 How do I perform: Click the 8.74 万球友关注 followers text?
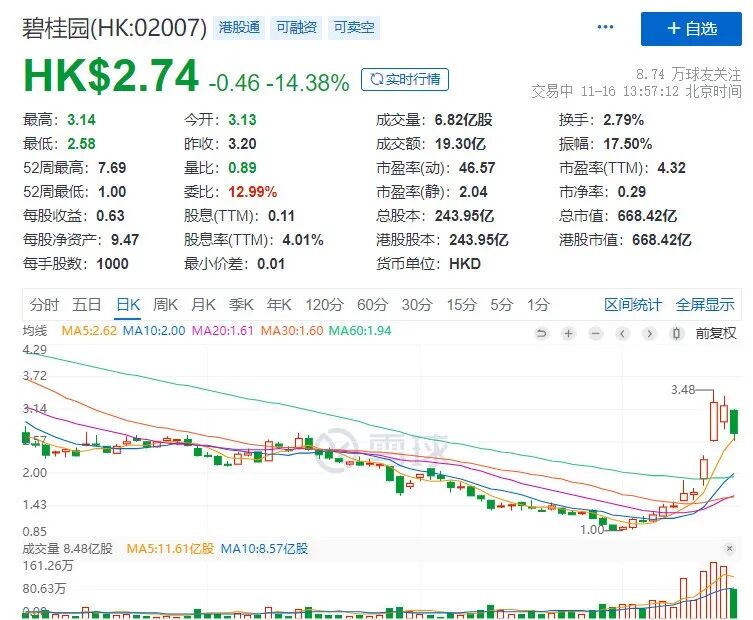click(x=689, y=74)
